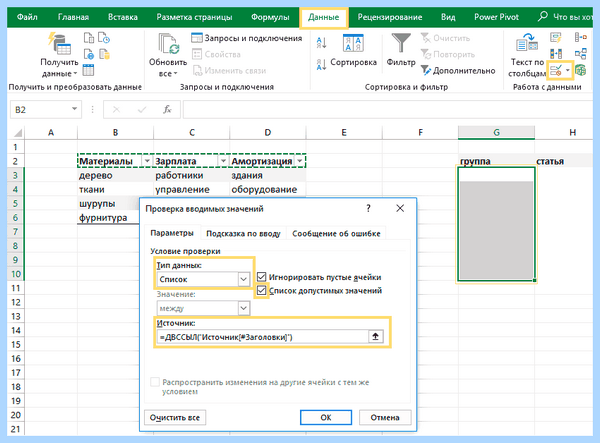Select cell with text оборудование
Viewport: 600px width, 443px height.
point(267,189)
